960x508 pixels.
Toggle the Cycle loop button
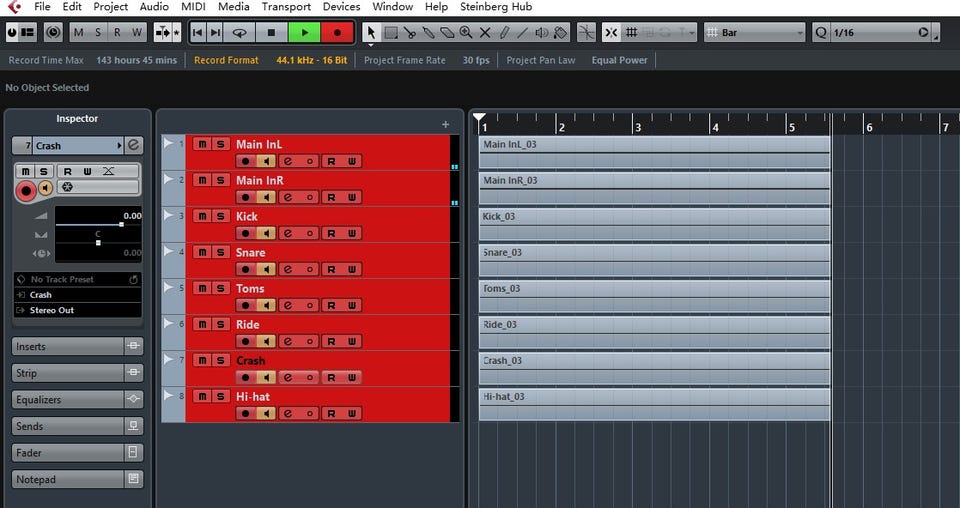click(239, 32)
